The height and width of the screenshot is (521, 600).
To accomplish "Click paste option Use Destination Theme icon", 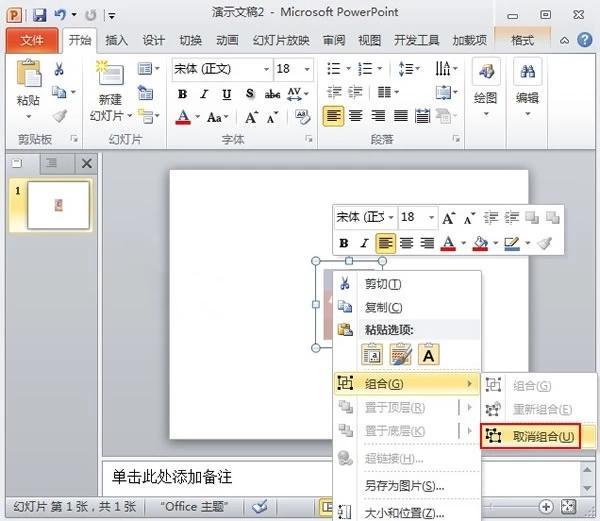I will (x=372, y=354).
